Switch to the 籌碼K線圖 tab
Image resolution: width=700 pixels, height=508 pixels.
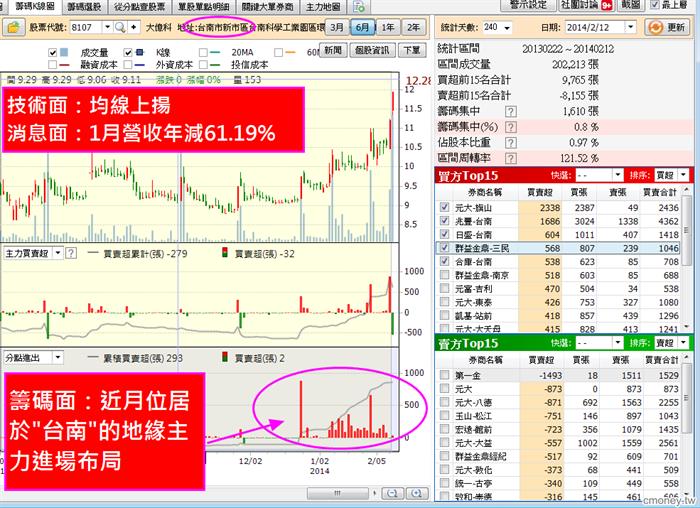pyautogui.click(x=33, y=6)
